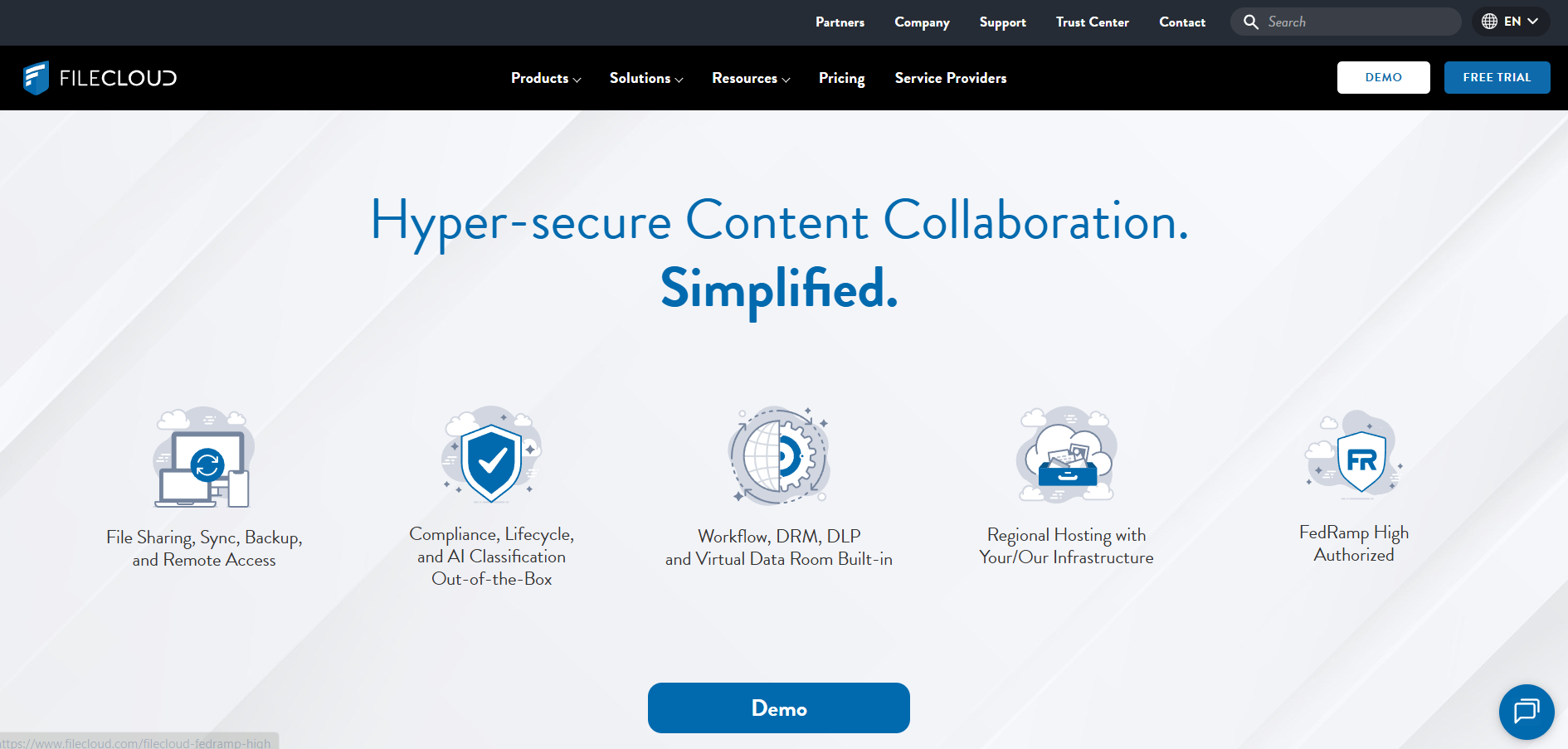Image resolution: width=1568 pixels, height=749 pixels.
Task: Click 'Compliance, Lifecycle, and AI Classification' text
Action: (x=491, y=545)
